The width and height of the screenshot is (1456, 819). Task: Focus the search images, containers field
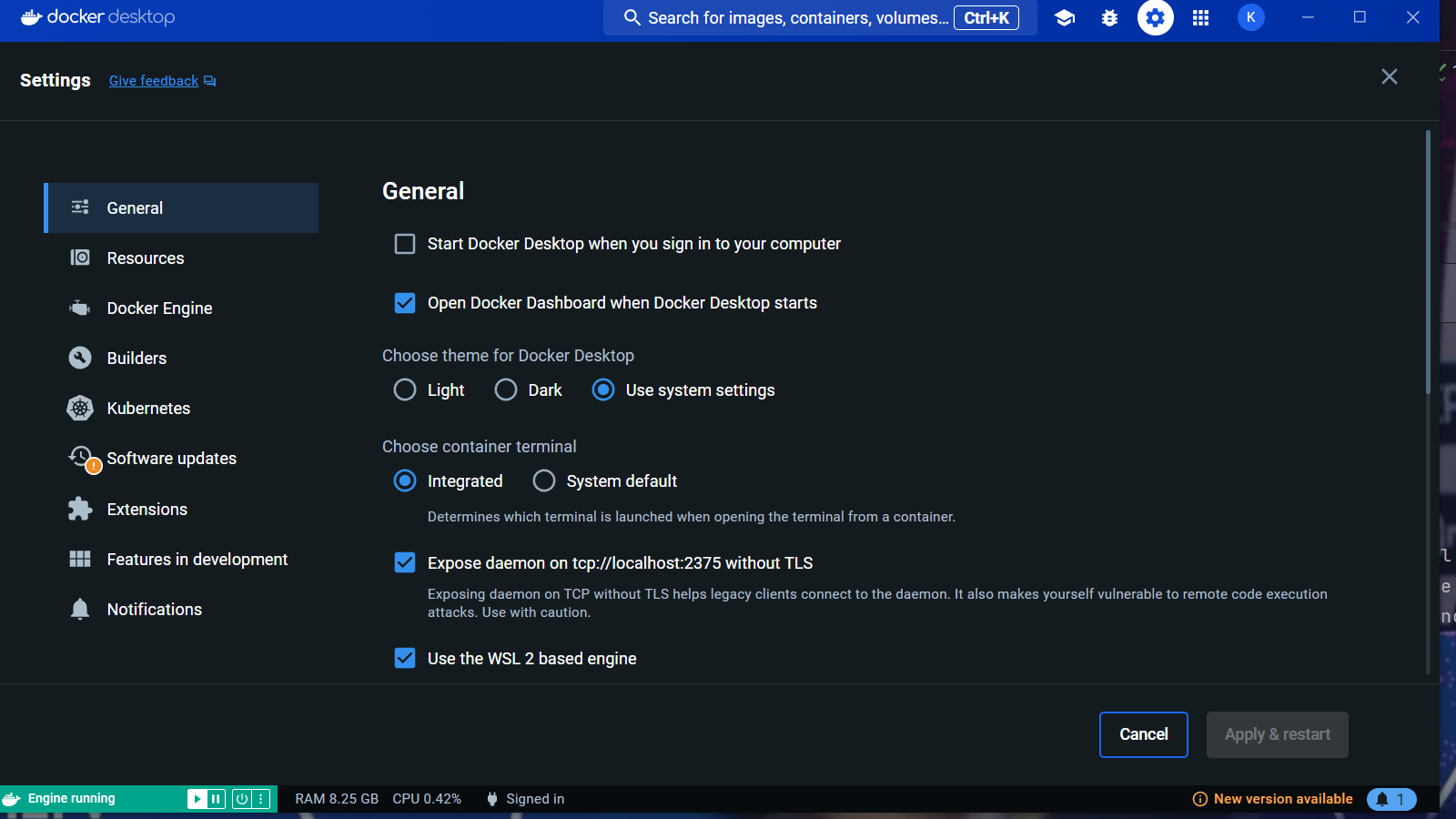pyautogui.click(x=820, y=17)
